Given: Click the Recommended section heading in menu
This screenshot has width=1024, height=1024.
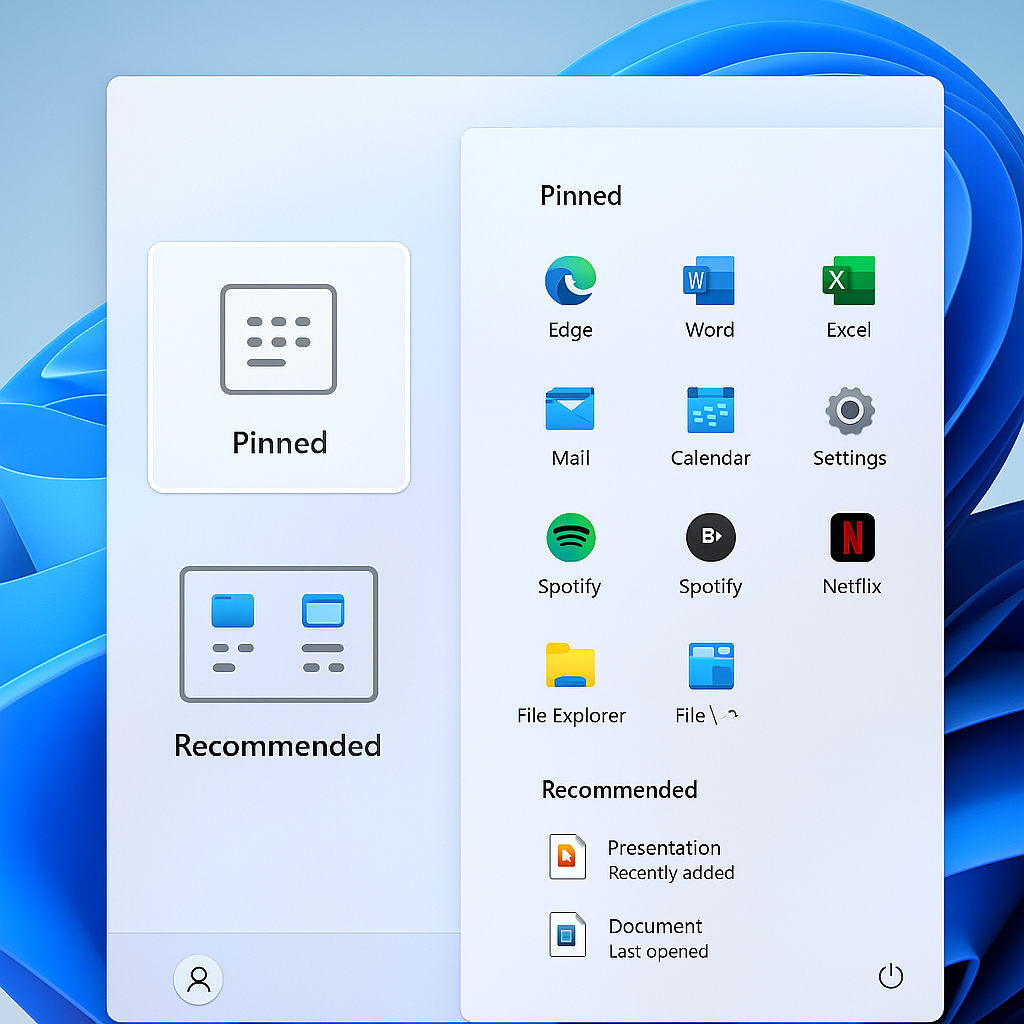Looking at the screenshot, I should click(x=619, y=790).
